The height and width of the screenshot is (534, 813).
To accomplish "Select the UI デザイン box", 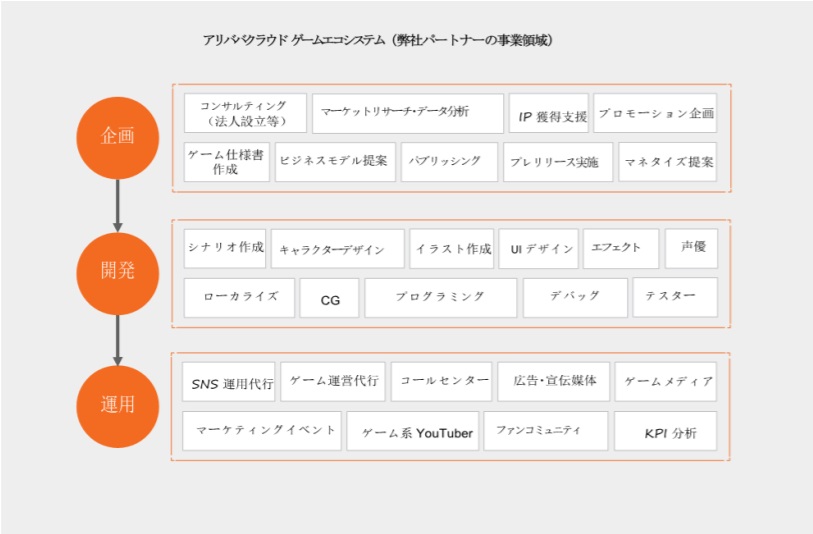I will point(538,249).
